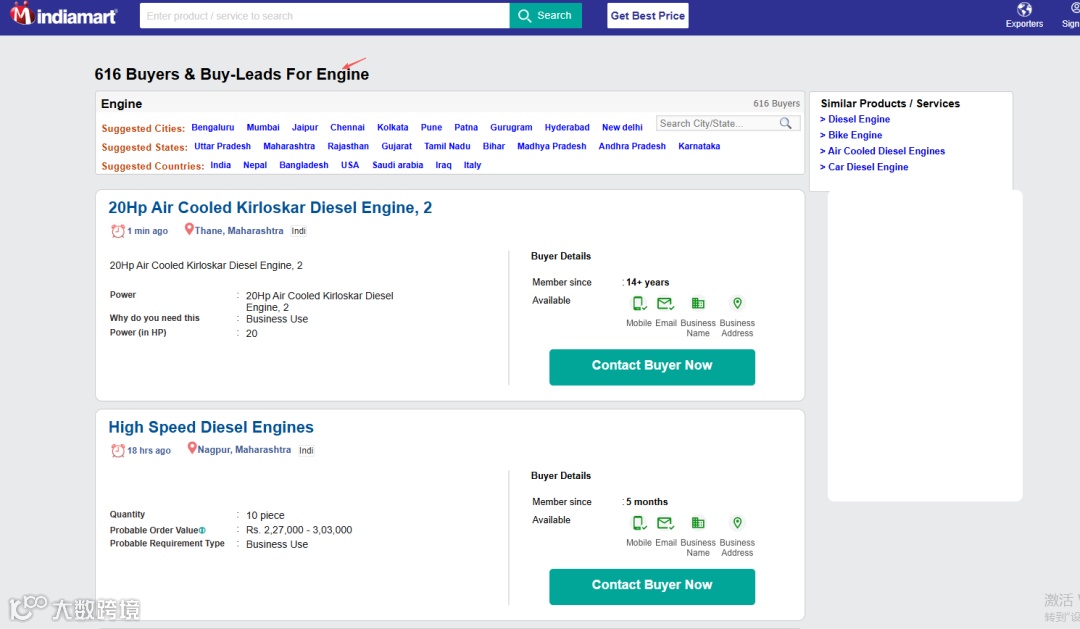Filter by Saudi arabia country
The height and width of the screenshot is (629, 1080).
pos(397,165)
